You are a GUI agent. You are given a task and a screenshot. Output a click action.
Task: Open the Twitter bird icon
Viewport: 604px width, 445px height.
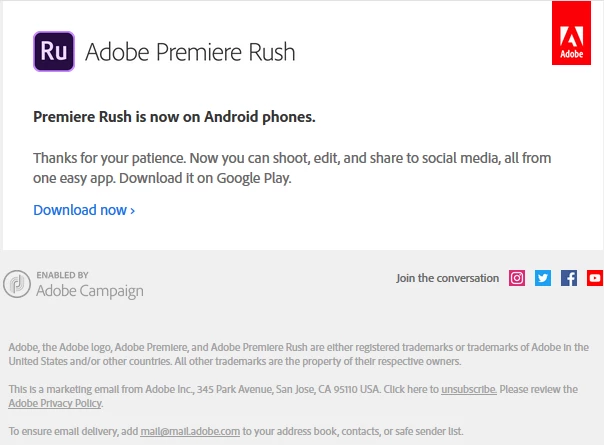tap(543, 278)
